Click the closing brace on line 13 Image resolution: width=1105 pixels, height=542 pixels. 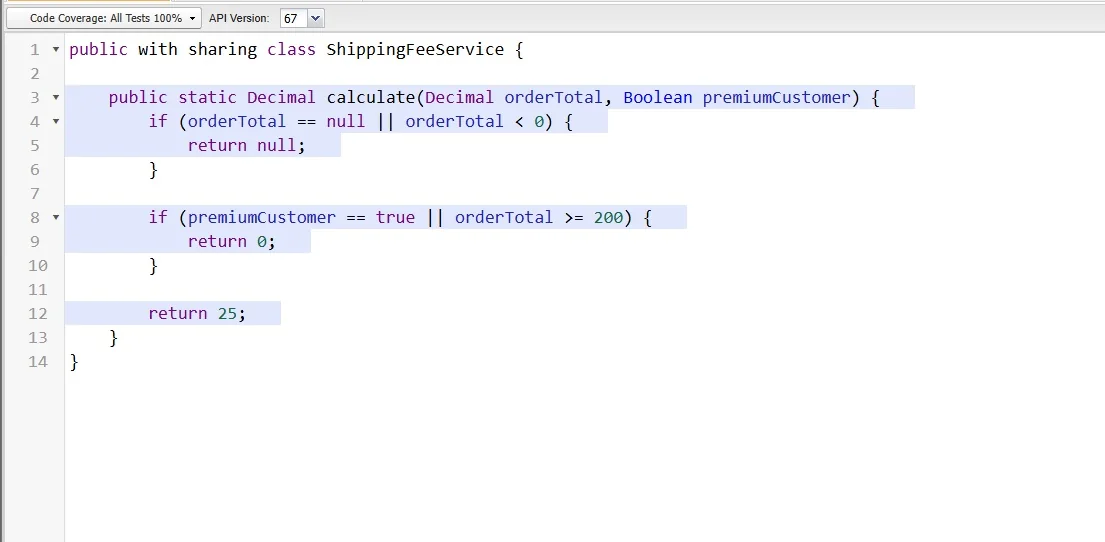[x=113, y=338]
